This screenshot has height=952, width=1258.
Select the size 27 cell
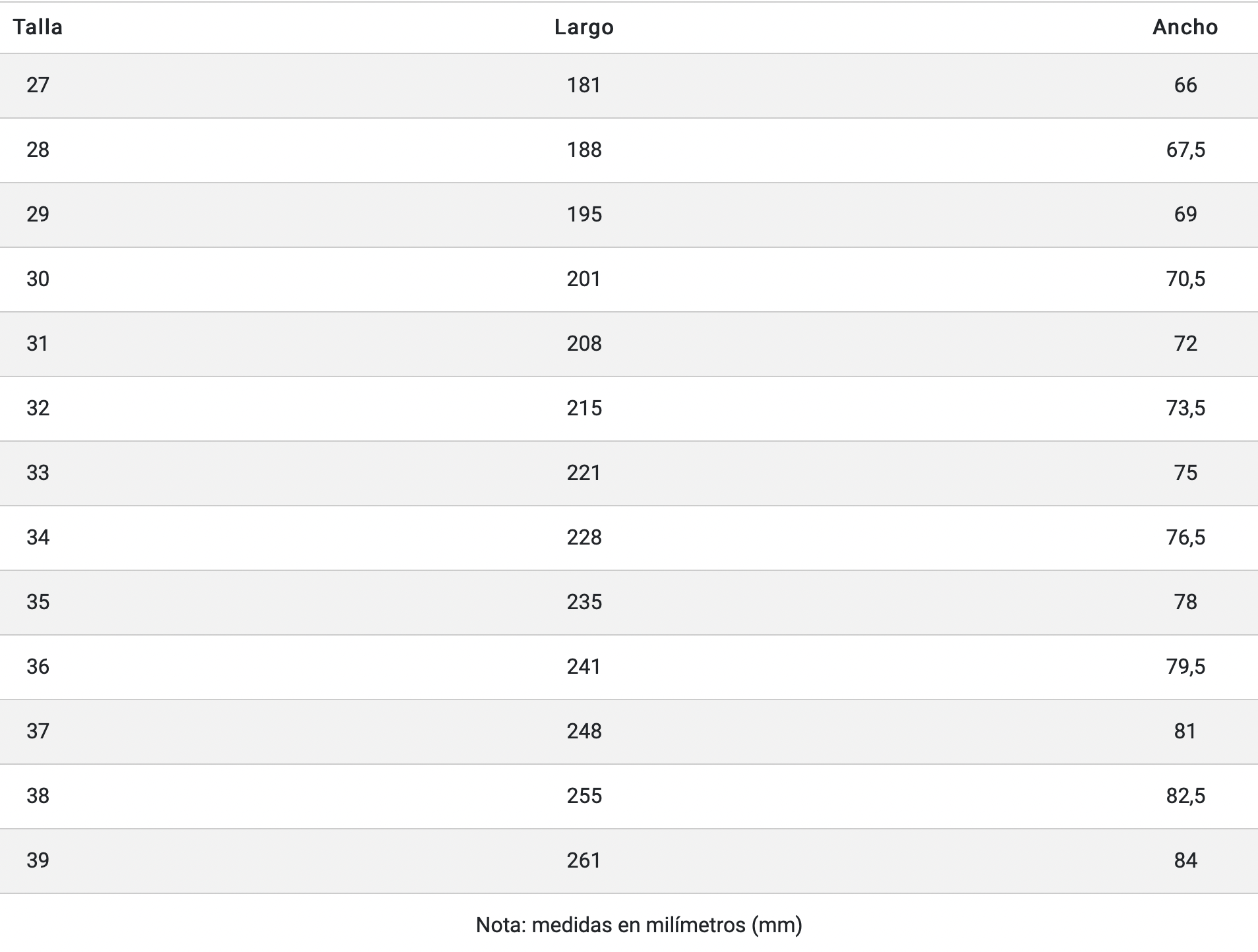38,85
